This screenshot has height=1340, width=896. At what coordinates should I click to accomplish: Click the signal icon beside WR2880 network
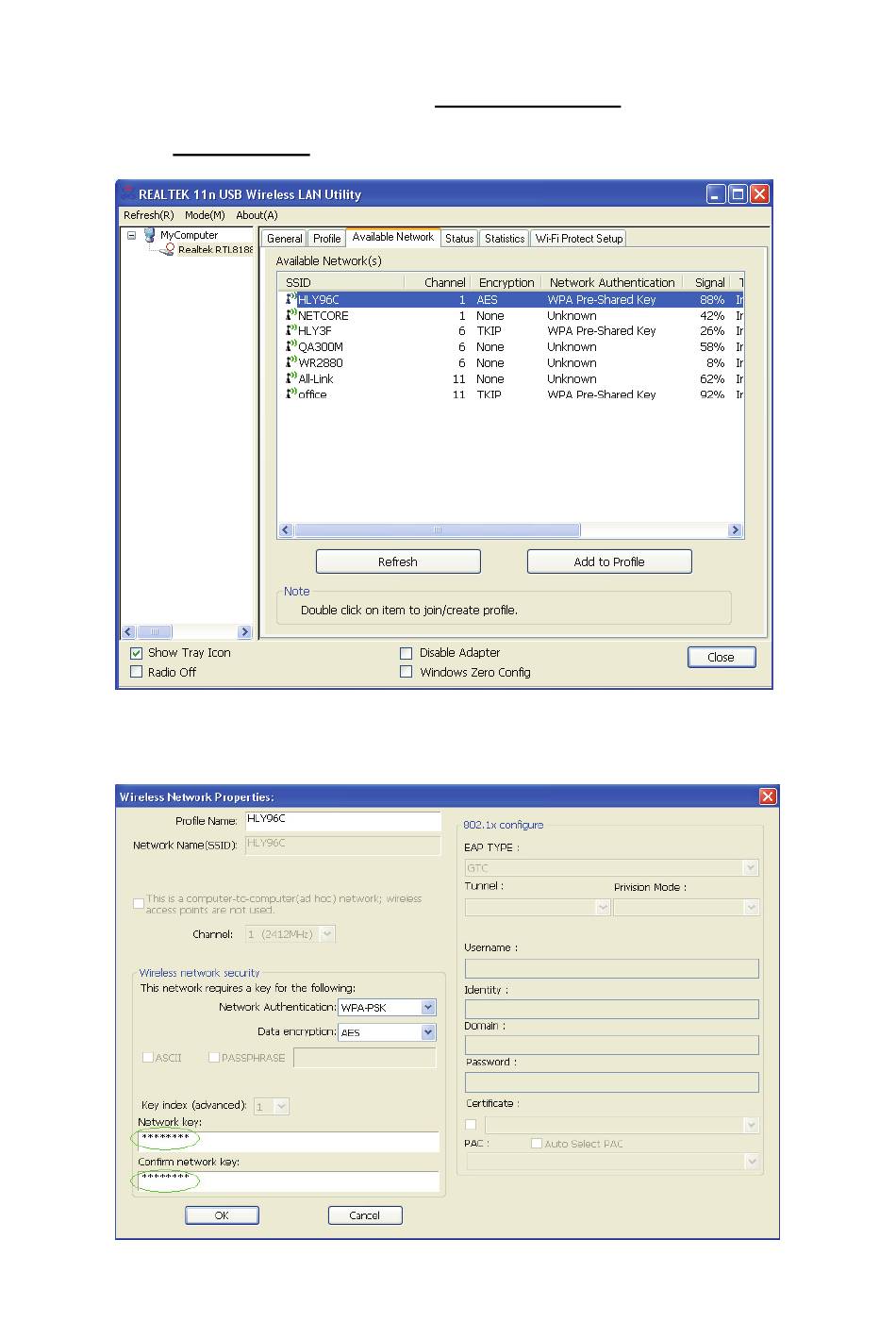click(x=291, y=362)
